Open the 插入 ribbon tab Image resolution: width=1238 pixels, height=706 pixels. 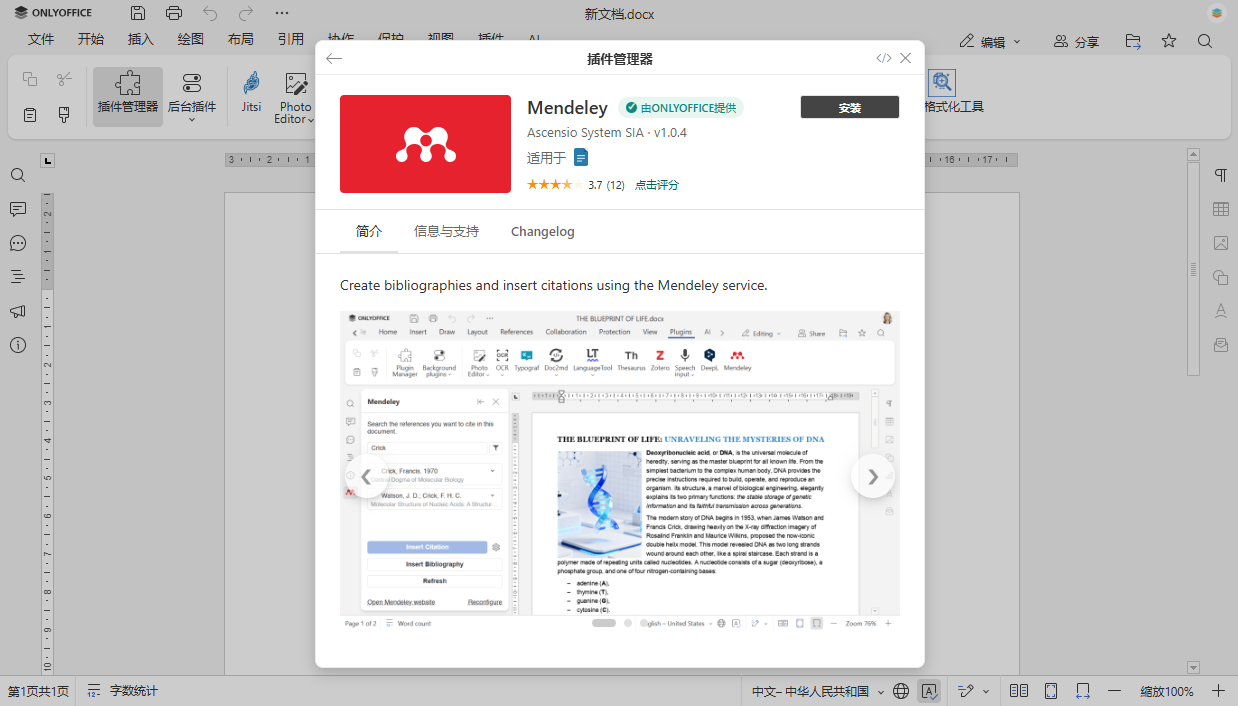[141, 40]
